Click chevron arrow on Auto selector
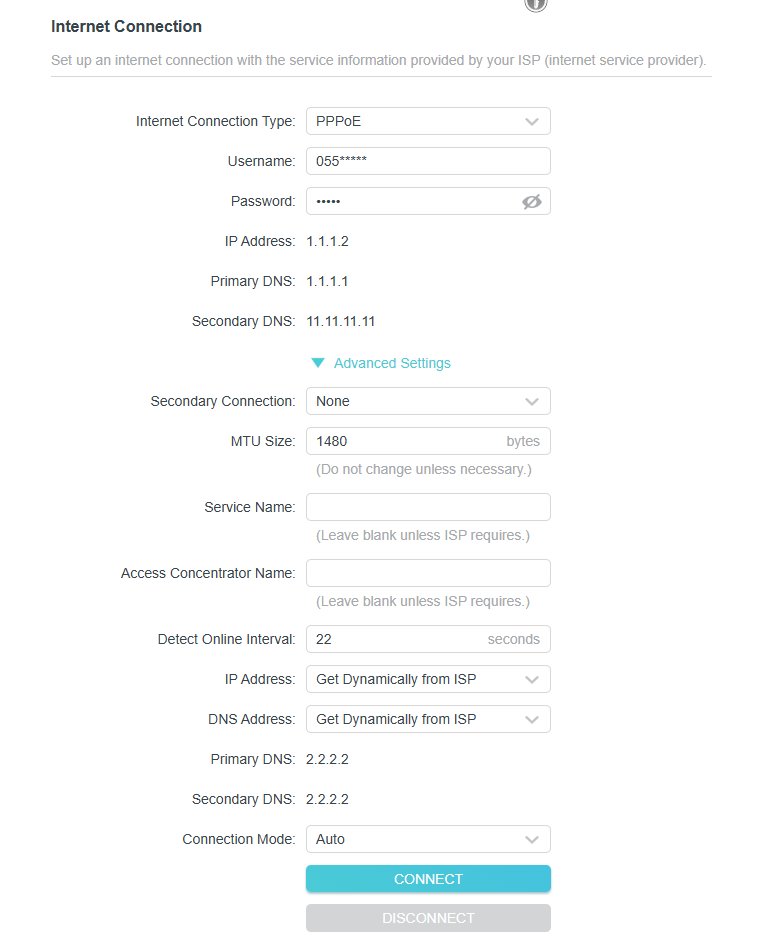 pyautogui.click(x=531, y=840)
